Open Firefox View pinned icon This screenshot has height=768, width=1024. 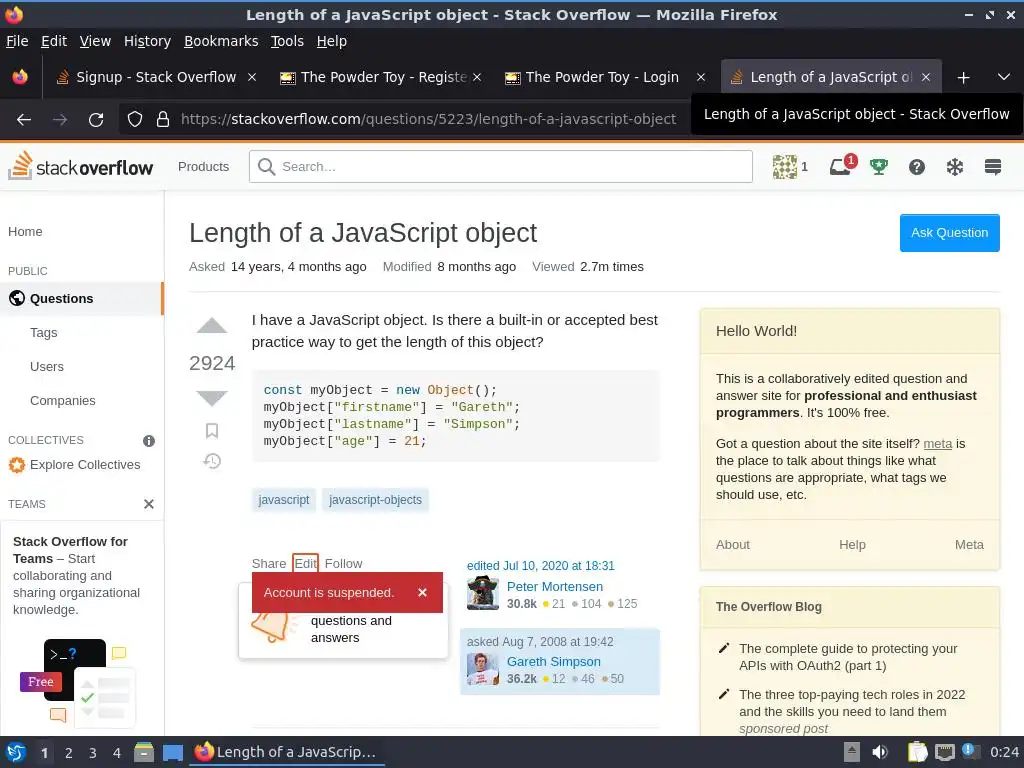click(20, 77)
